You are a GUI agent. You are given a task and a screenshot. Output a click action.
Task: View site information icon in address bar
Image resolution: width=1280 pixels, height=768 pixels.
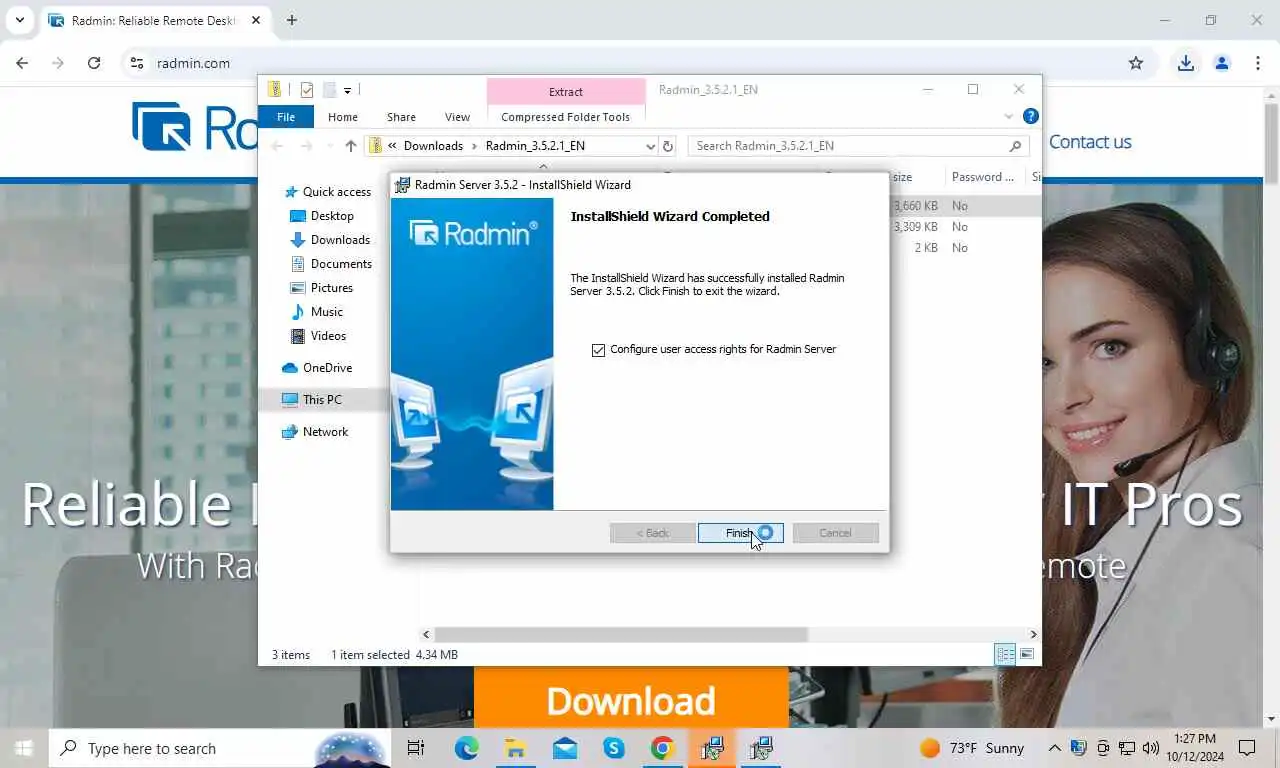point(136,63)
